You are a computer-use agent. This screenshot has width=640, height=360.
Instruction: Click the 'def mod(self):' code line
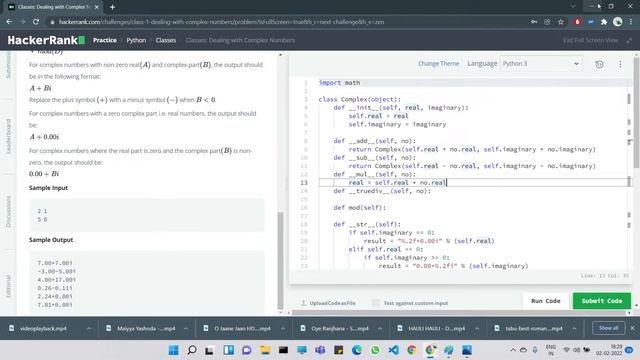point(359,207)
